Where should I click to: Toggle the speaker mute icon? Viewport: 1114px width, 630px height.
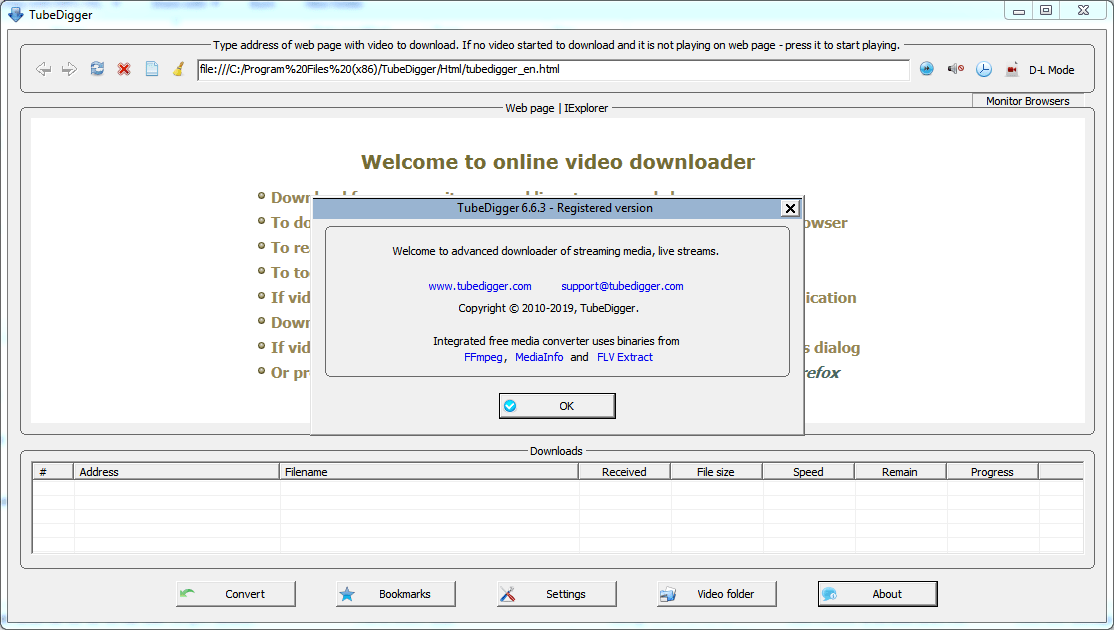click(x=956, y=69)
